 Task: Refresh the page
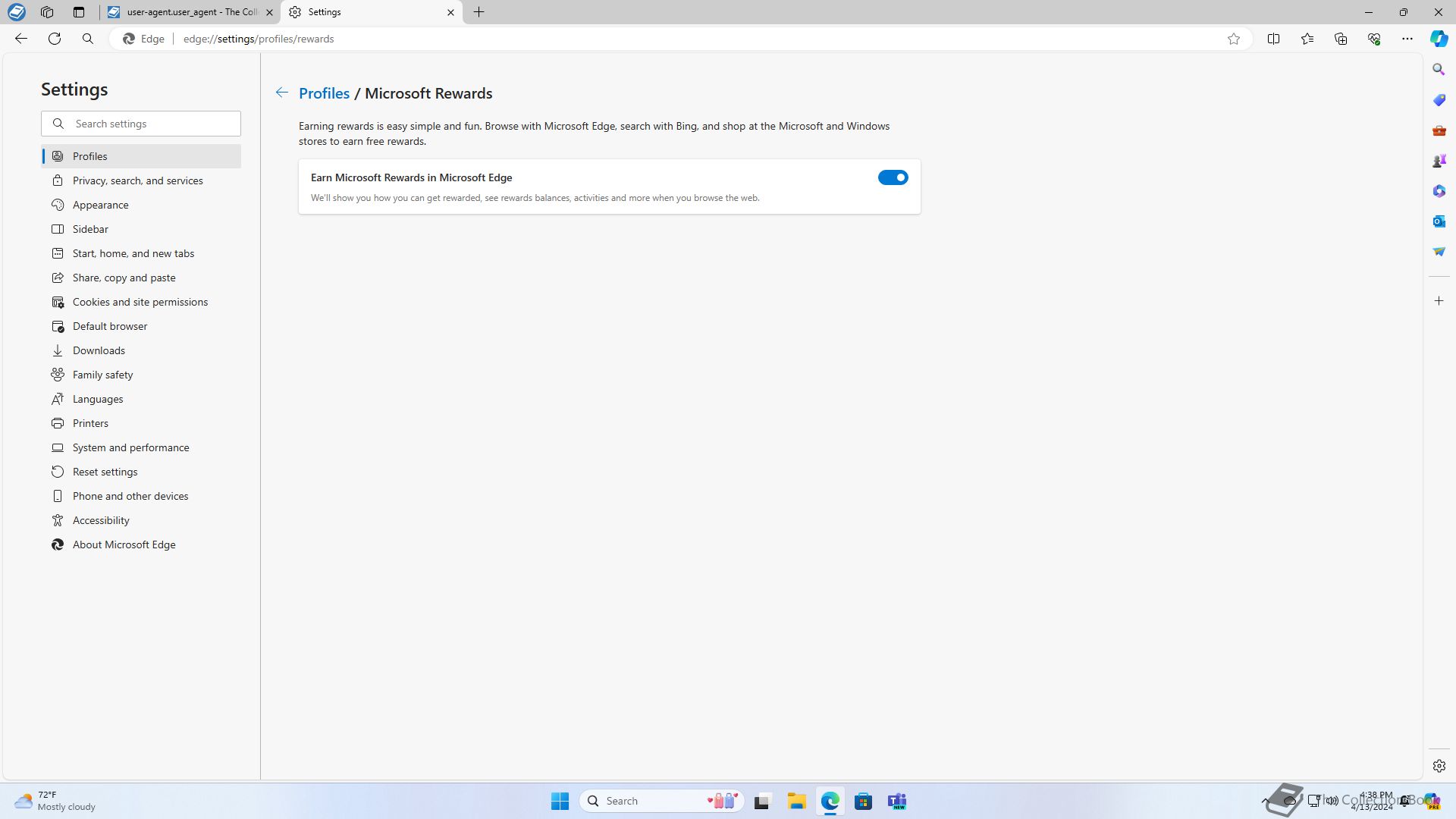[55, 39]
